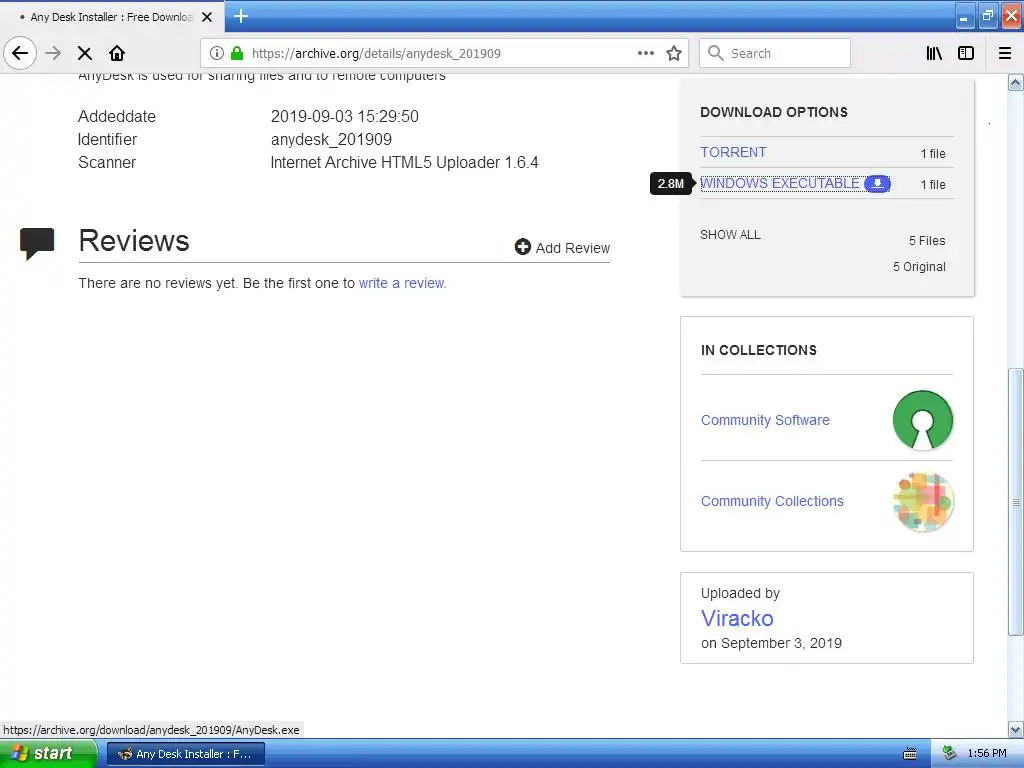Open the Library bookshelf icon
The image size is (1024, 768).
pyautogui.click(x=935, y=53)
